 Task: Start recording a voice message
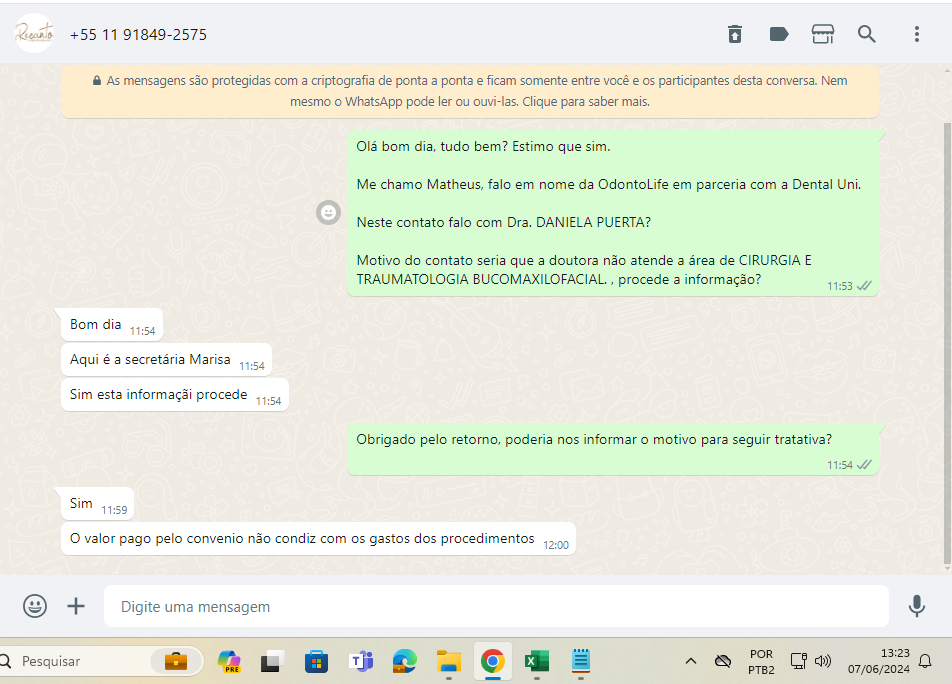click(x=916, y=606)
